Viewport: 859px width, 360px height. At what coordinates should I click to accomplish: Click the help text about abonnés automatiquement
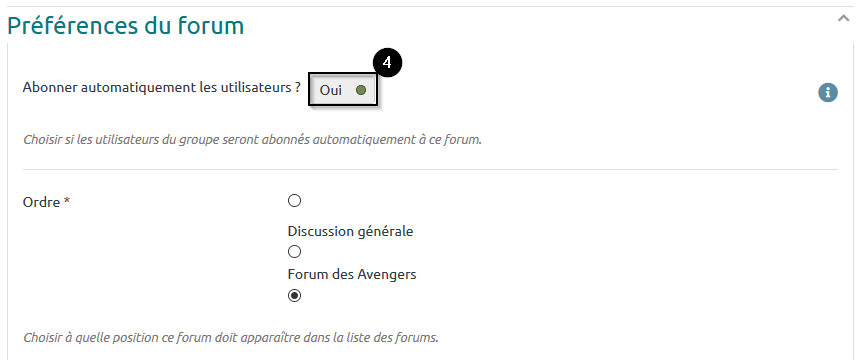(x=253, y=139)
